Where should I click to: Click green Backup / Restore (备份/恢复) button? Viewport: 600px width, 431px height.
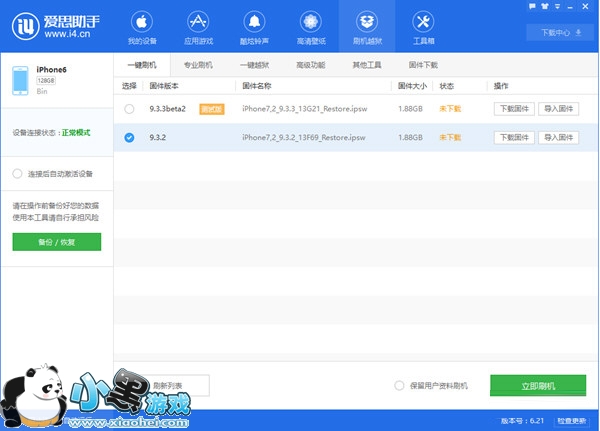pos(57,241)
